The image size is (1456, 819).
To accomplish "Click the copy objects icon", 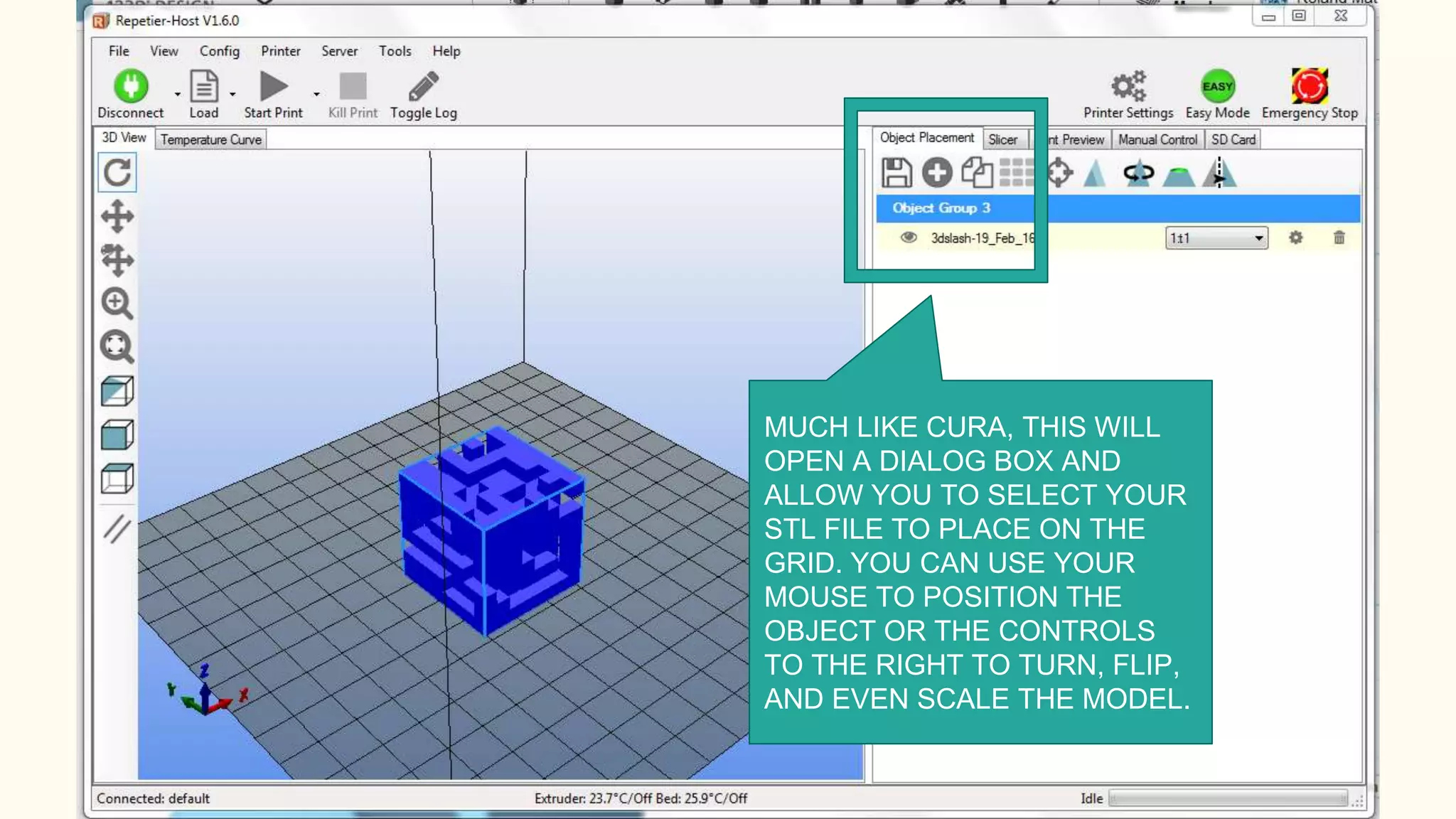I will tap(978, 173).
